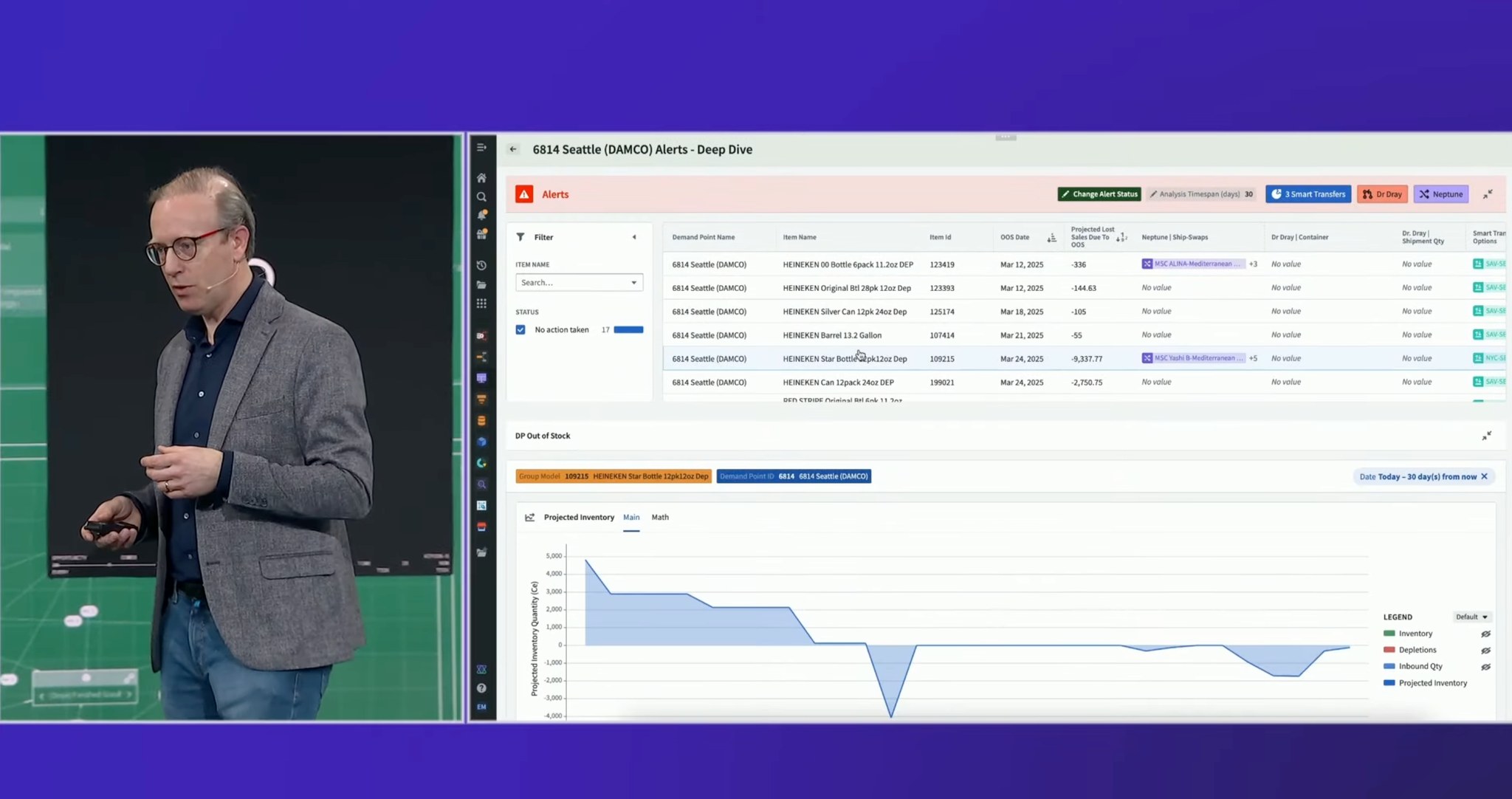This screenshot has height=799, width=1512.
Task: Uncheck the No action taken checkbox
Action: [520, 330]
